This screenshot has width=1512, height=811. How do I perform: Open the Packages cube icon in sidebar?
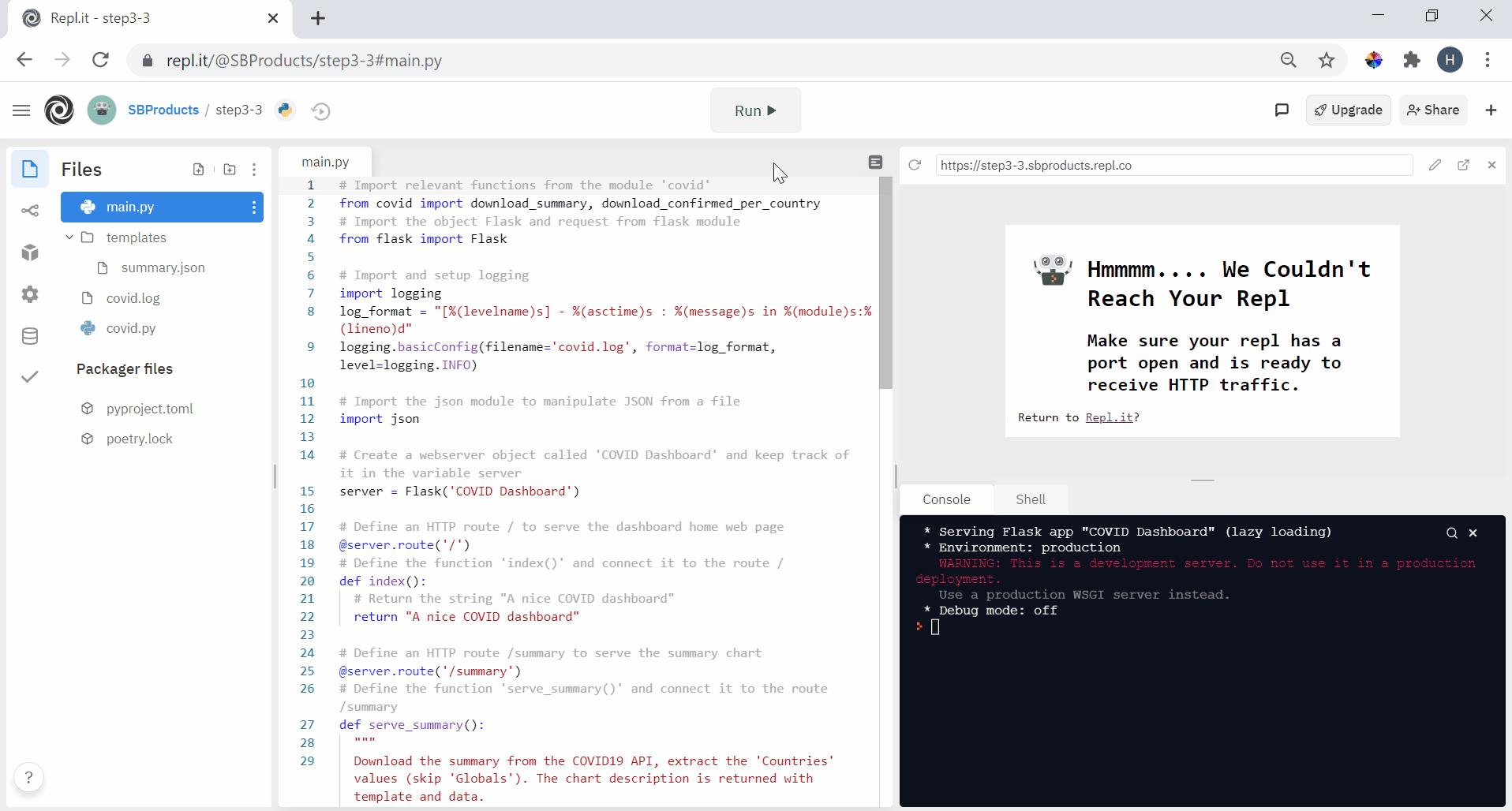pos(30,252)
